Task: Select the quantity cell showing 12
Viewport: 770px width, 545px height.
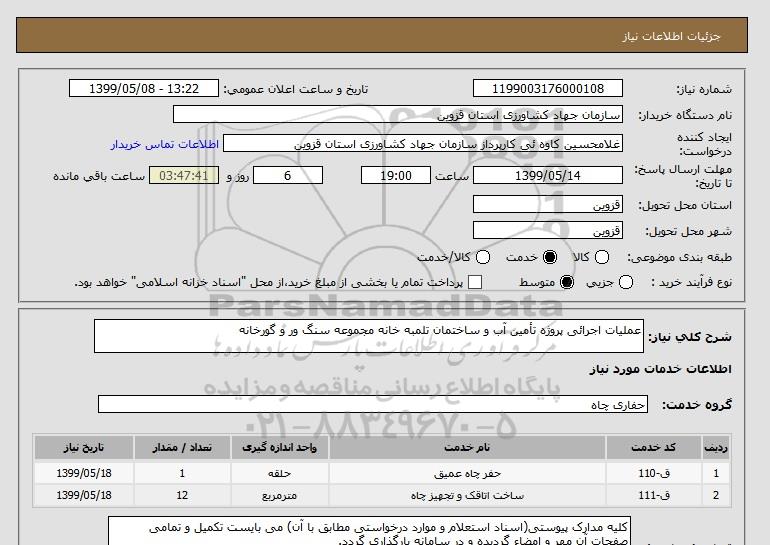Action: (x=182, y=495)
